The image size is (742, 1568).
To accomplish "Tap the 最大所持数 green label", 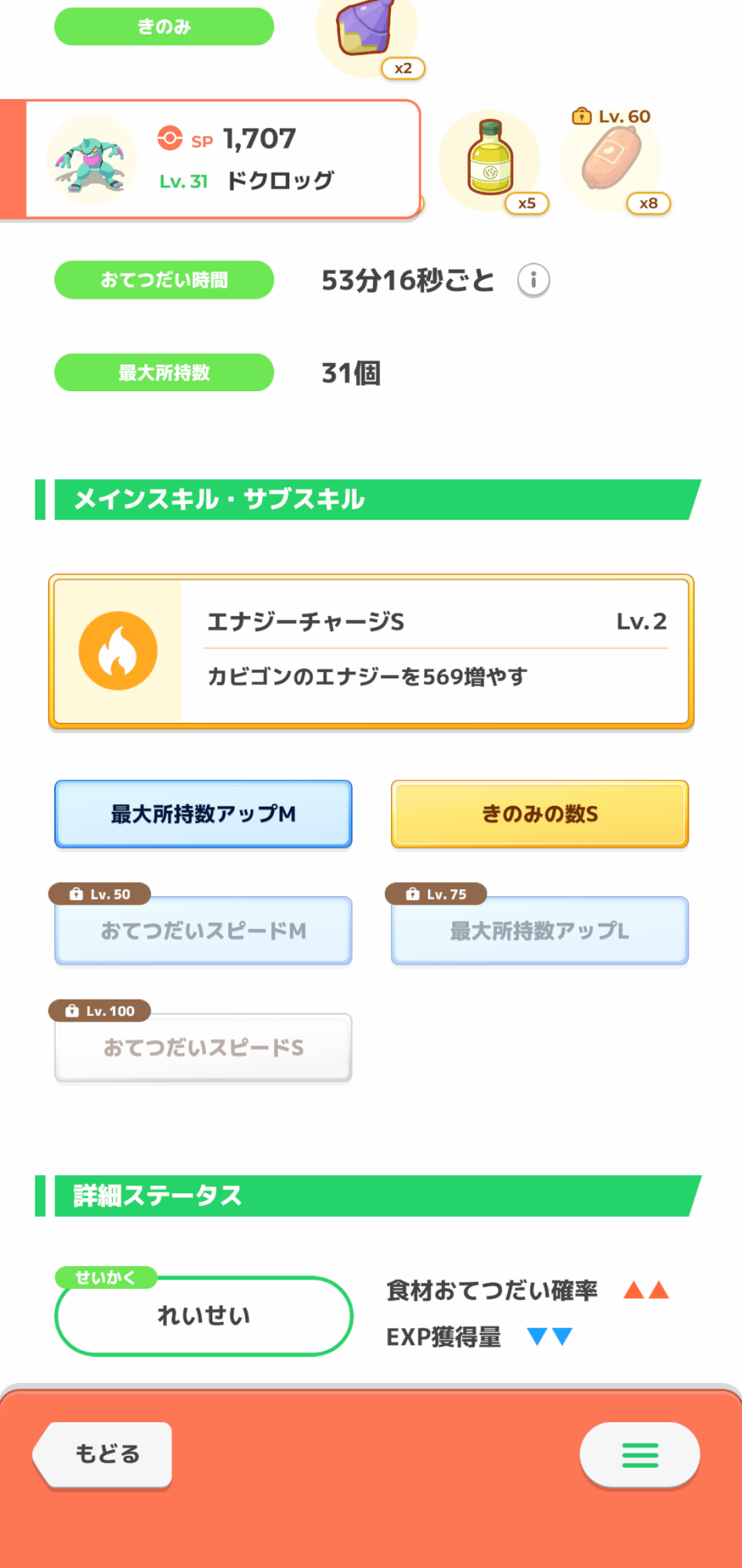I will click(164, 372).
